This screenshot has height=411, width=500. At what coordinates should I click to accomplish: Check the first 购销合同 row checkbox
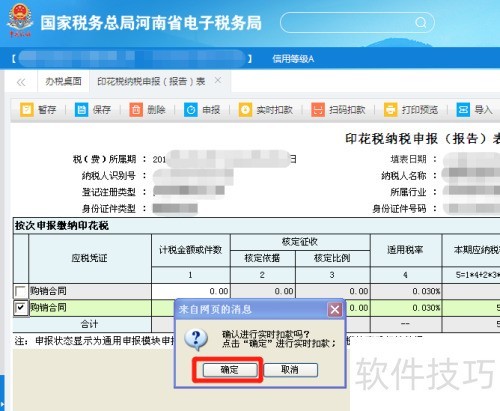click(x=20, y=291)
